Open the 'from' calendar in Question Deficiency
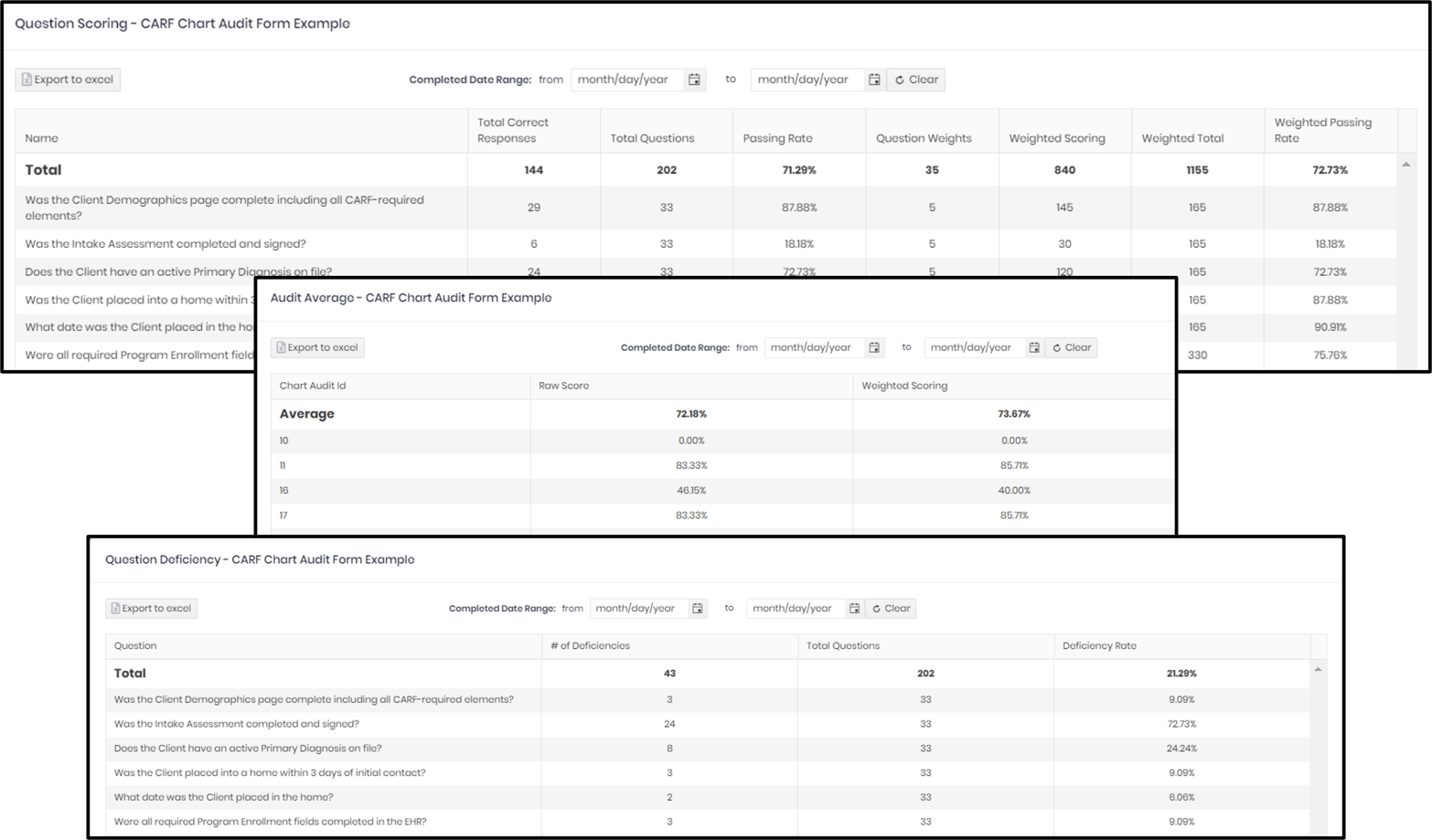This screenshot has height=840, width=1432. point(697,608)
